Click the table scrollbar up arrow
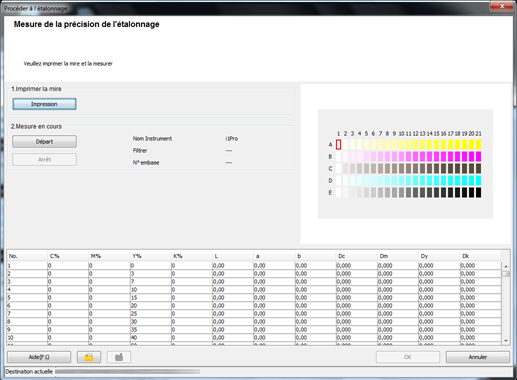 (x=506, y=266)
